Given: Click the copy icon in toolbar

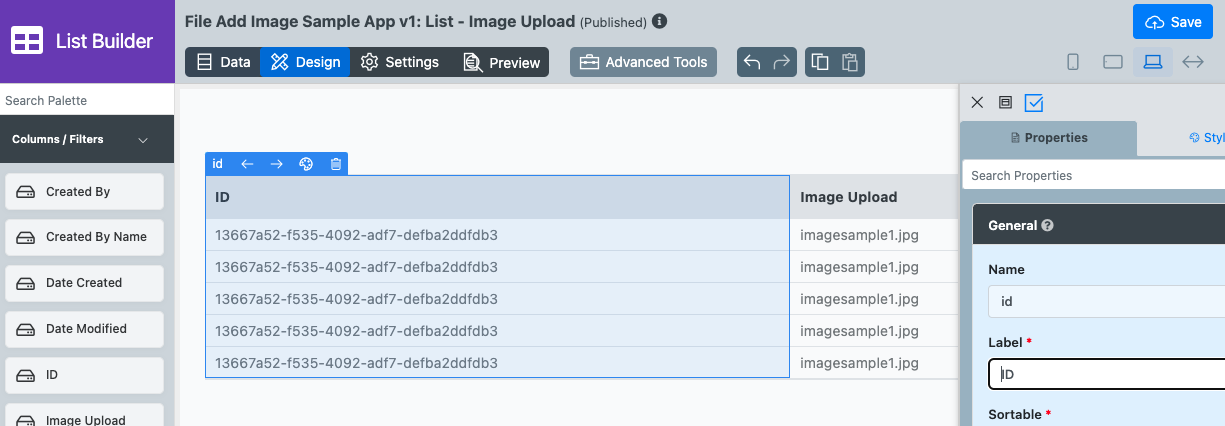Looking at the screenshot, I should (x=820, y=62).
